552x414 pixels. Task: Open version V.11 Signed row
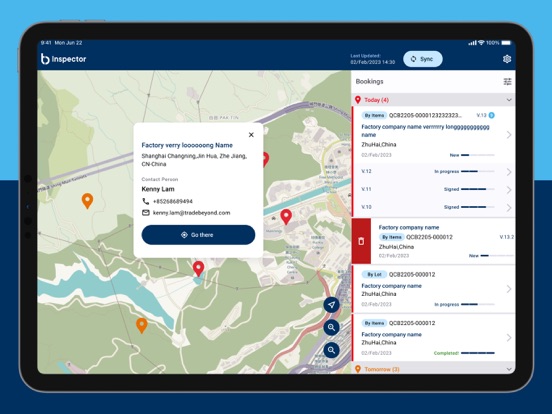[x=434, y=189]
